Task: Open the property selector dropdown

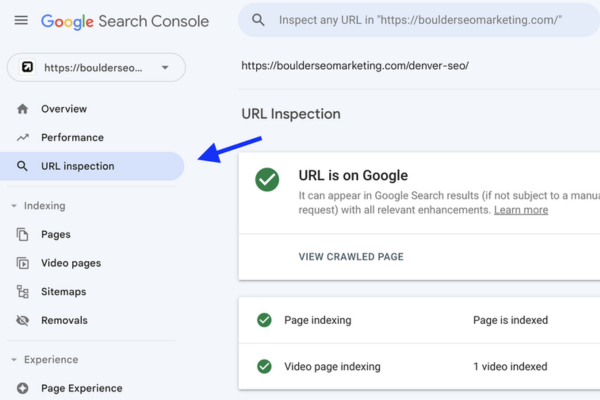Action: pyautogui.click(x=96, y=67)
